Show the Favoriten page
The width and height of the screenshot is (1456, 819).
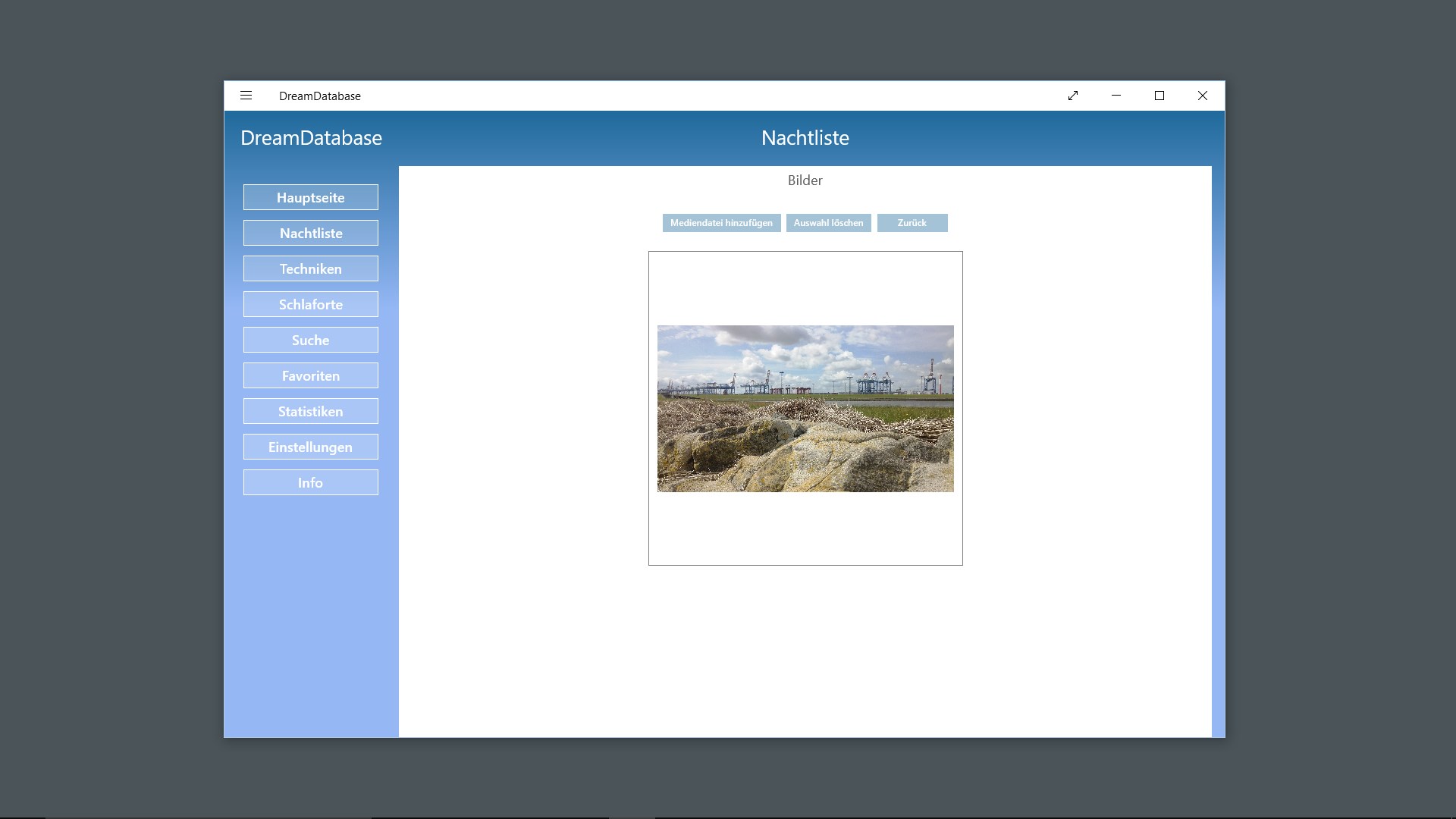tap(310, 375)
